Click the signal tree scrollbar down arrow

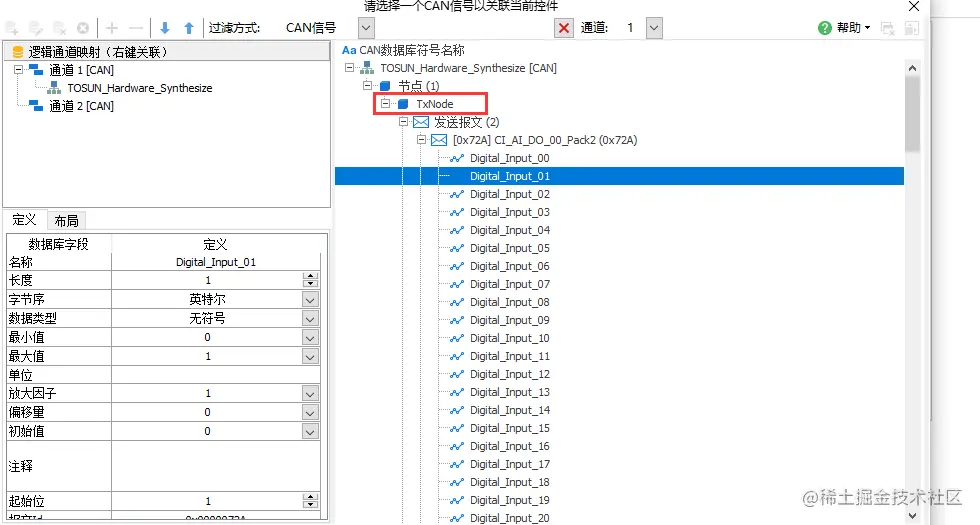click(912, 516)
